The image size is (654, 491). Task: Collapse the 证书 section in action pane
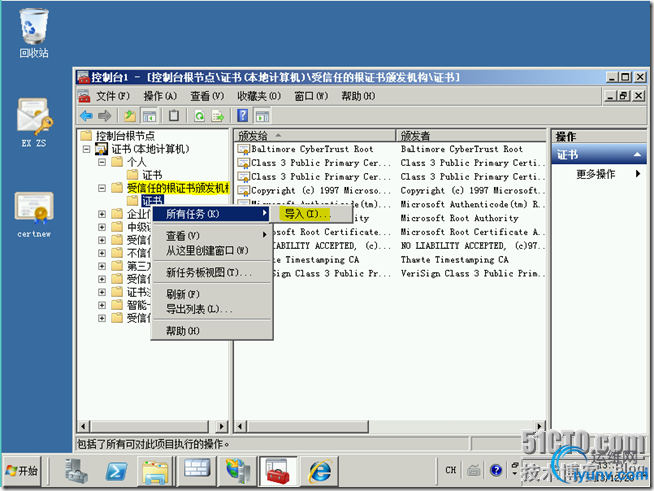click(x=637, y=155)
